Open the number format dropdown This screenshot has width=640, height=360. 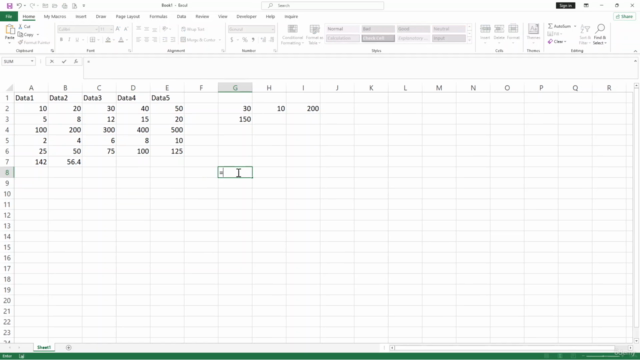point(272,29)
